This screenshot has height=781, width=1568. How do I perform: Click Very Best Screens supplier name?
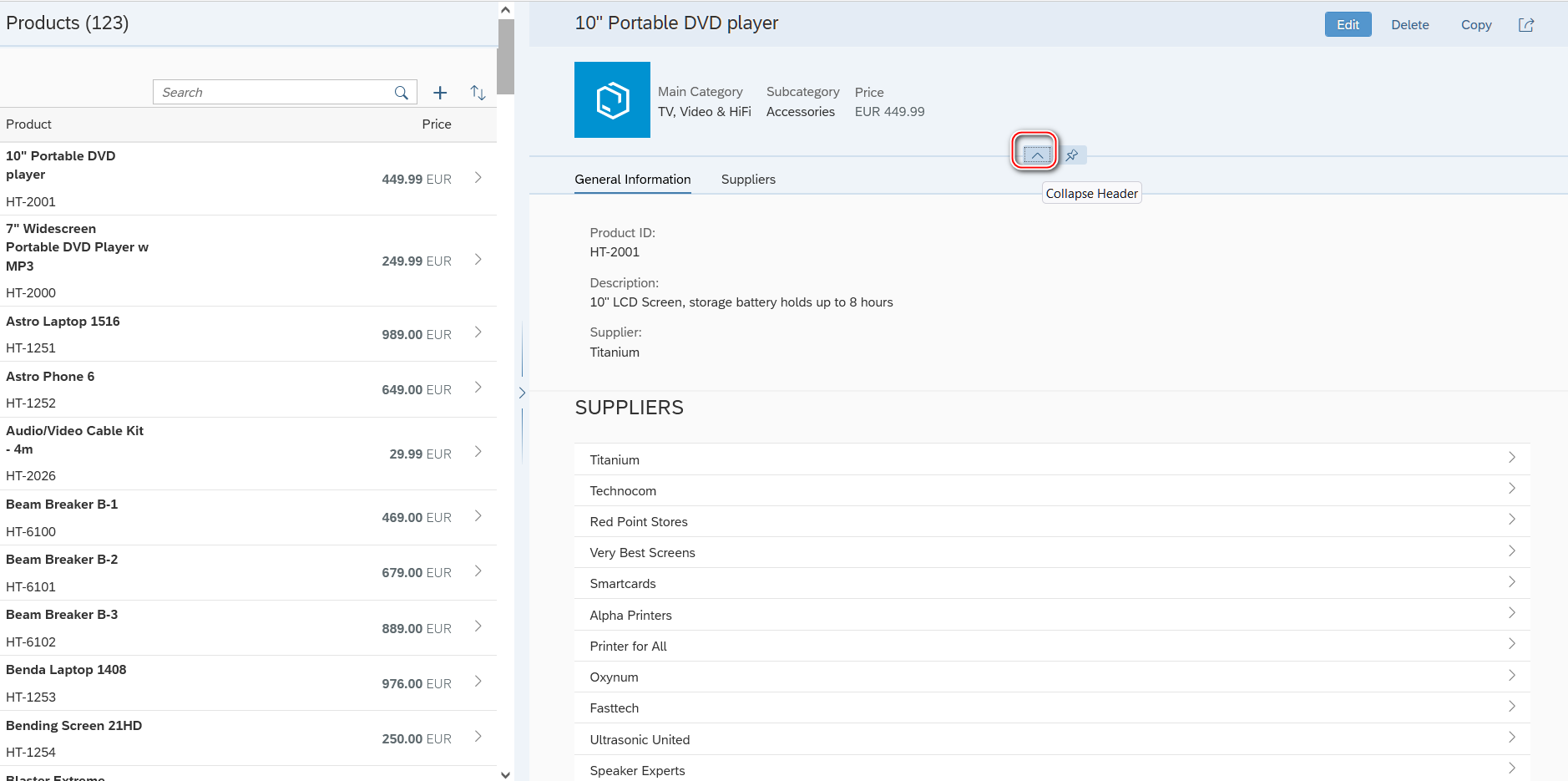642,553
